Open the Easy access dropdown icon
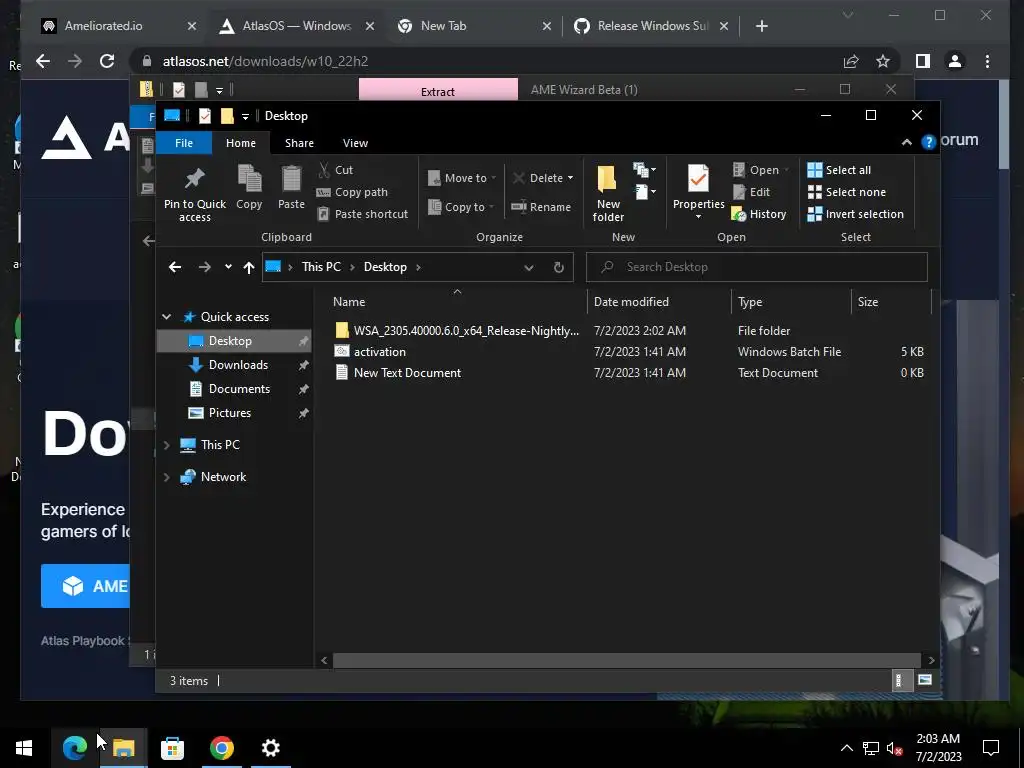Image resolution: width=1024 pixels, height=768 pixels. [645, 192]
